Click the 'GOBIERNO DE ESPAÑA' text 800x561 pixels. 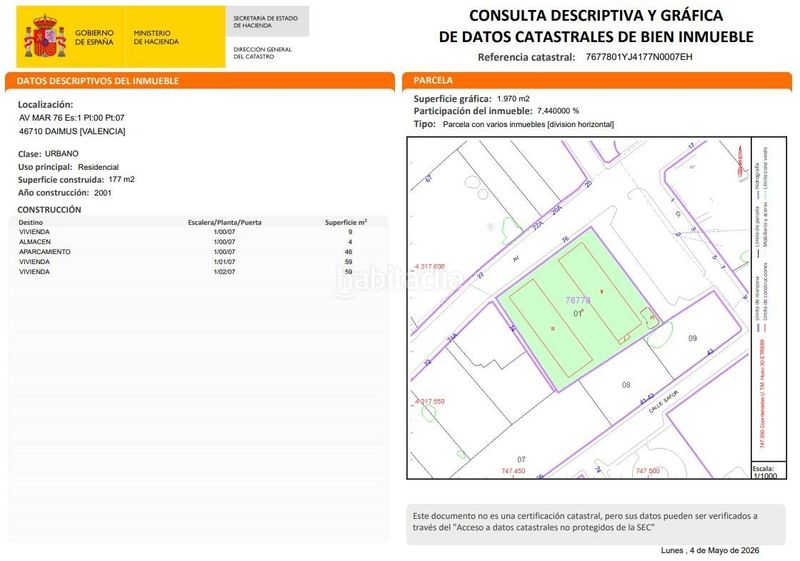click(x=94, y=37)
